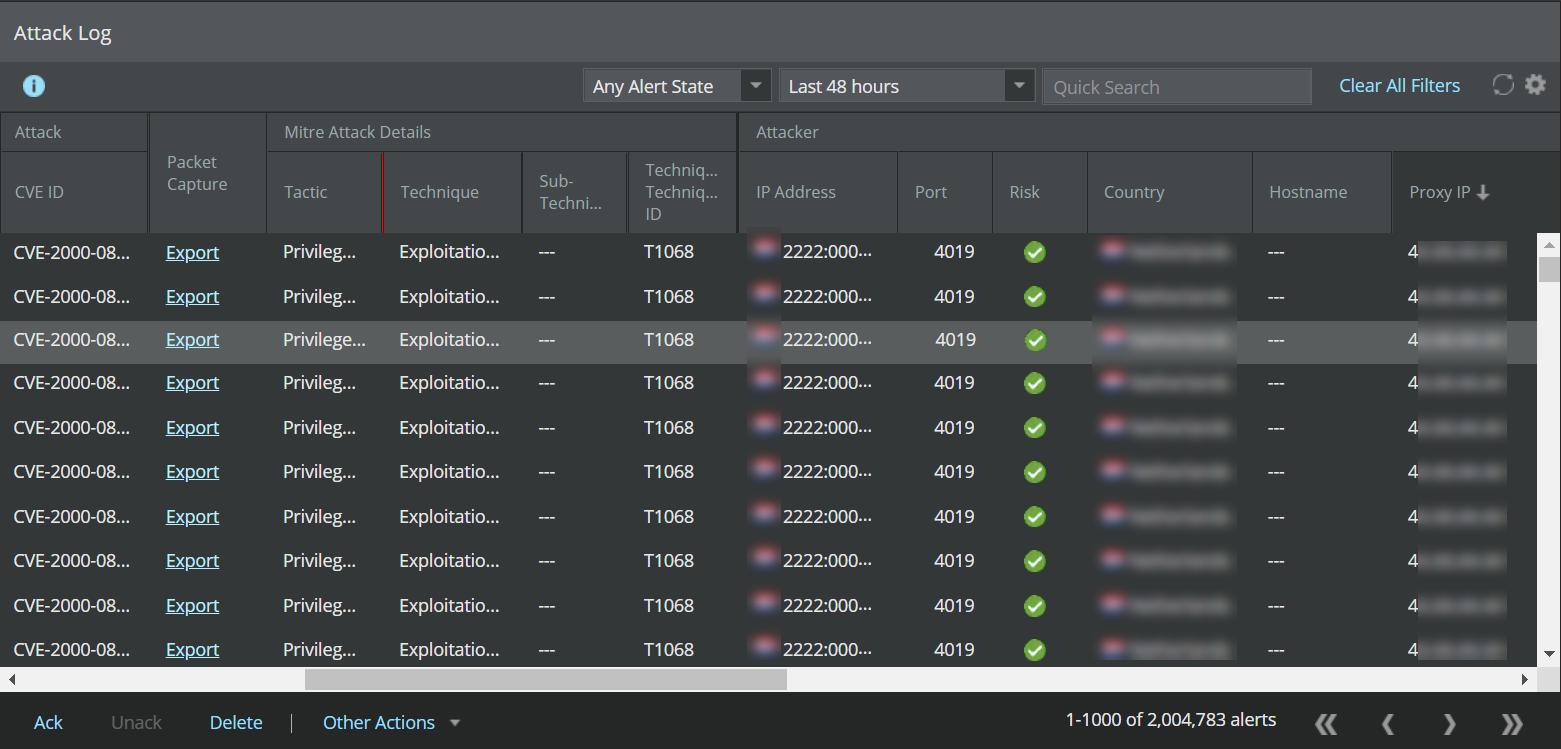Click the green risk checkmark in the highlighted row

tap(1036, 340)
